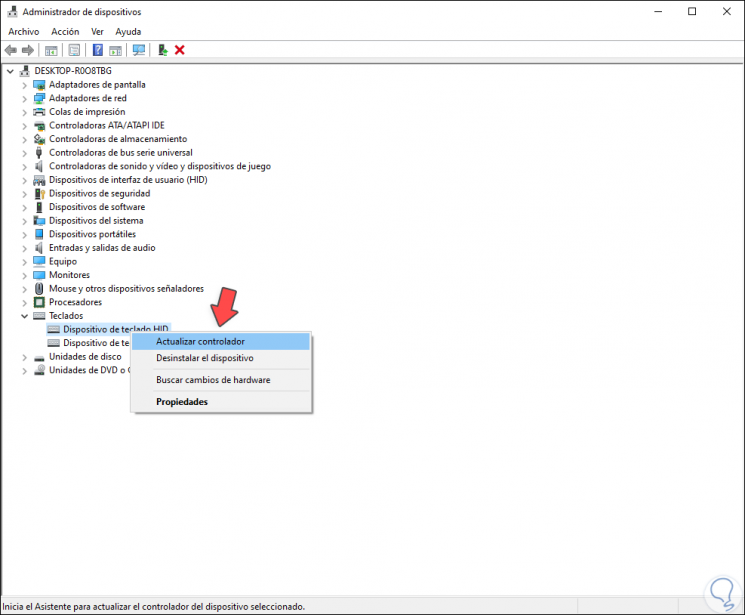
Task: Click the Adaptadores de pantalla icon
Action: pos(39,85)
